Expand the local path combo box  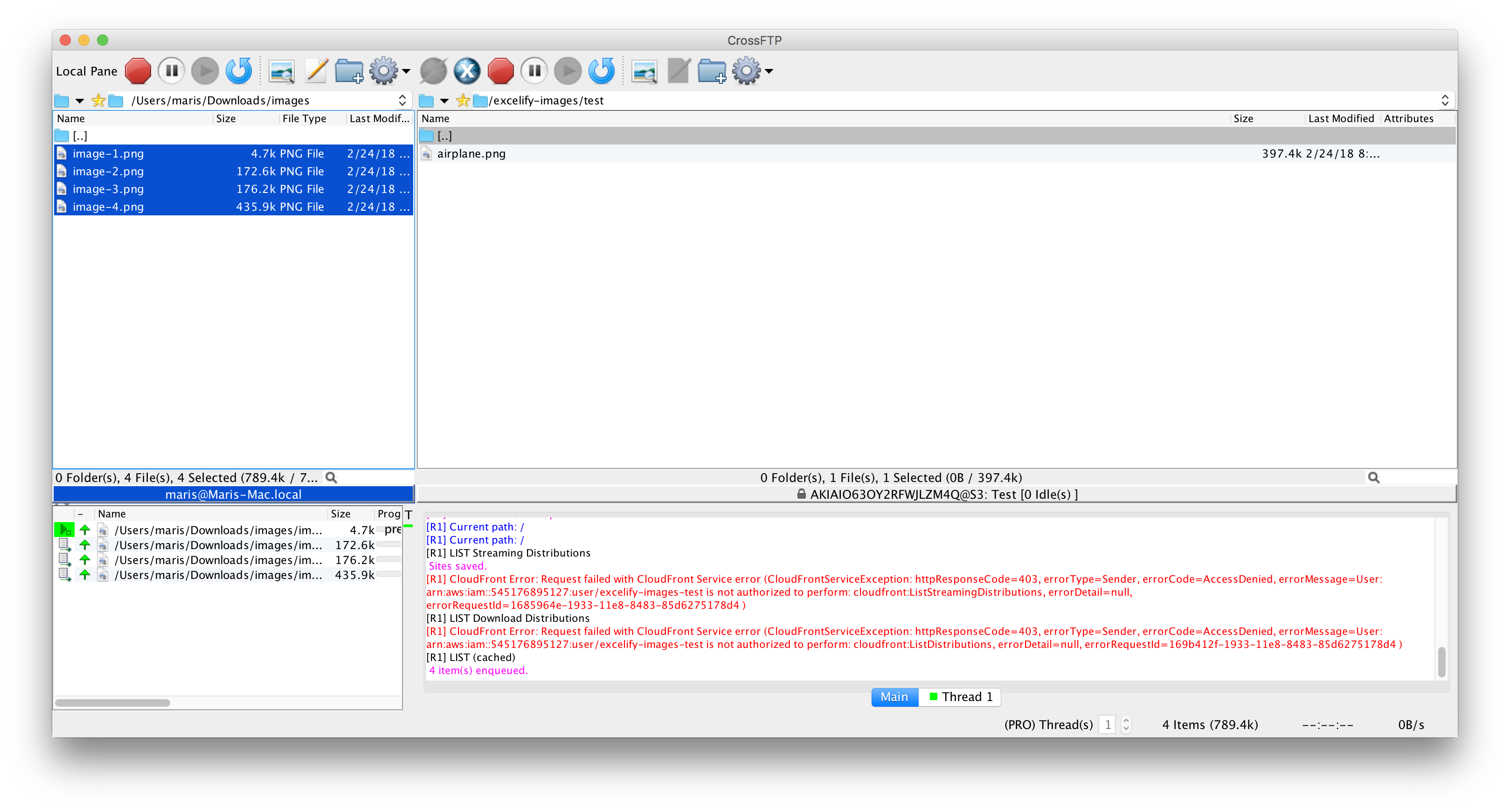(402, 101)
